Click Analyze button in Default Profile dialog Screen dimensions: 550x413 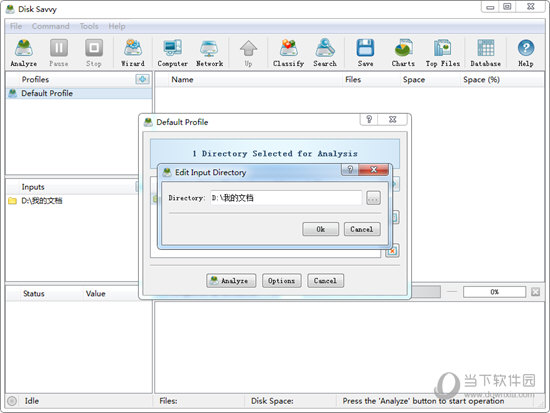tap(231, 281)
